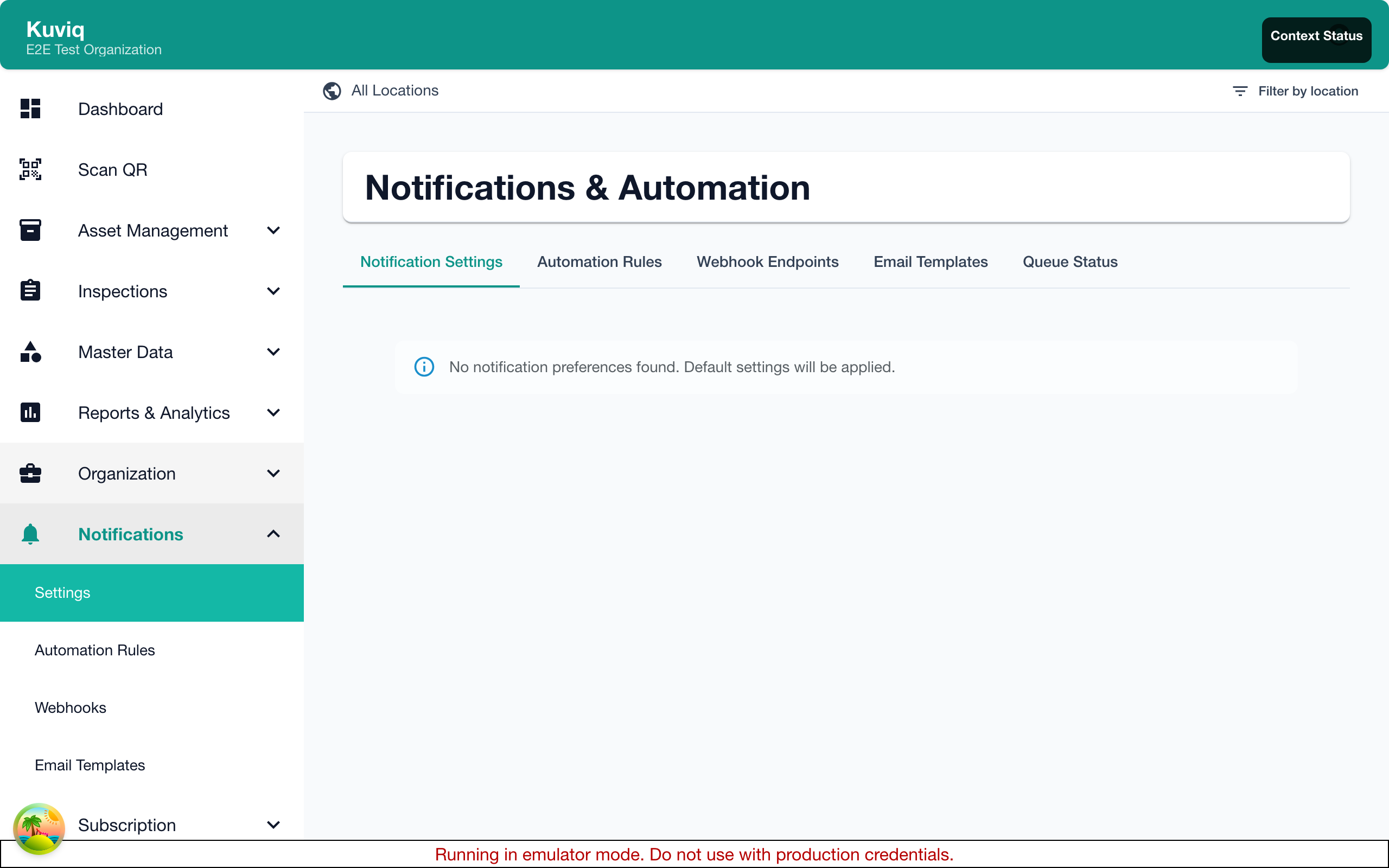Open Webhooks in the sidebar
This screenshot has height=868, width=1389.
coord(151,707)
